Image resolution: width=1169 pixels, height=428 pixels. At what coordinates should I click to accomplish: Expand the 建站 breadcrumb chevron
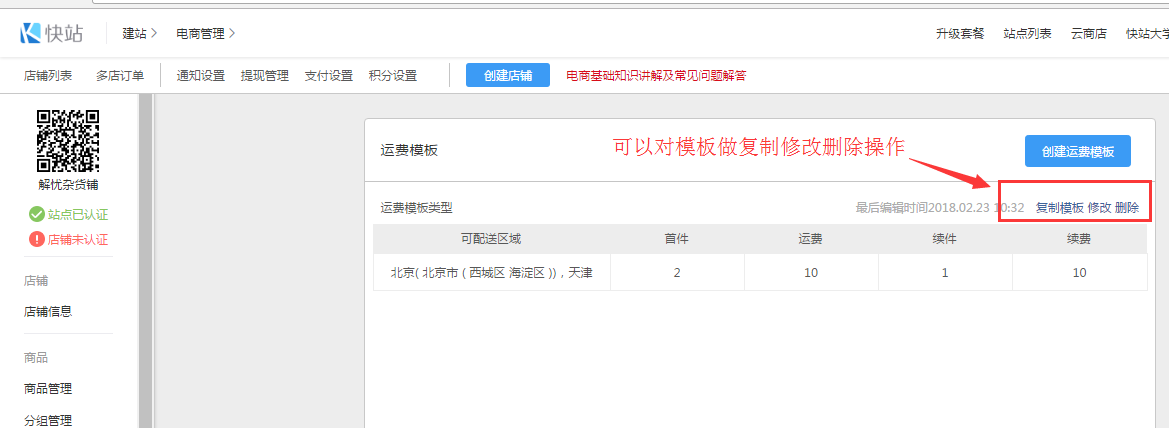point(155,34)
